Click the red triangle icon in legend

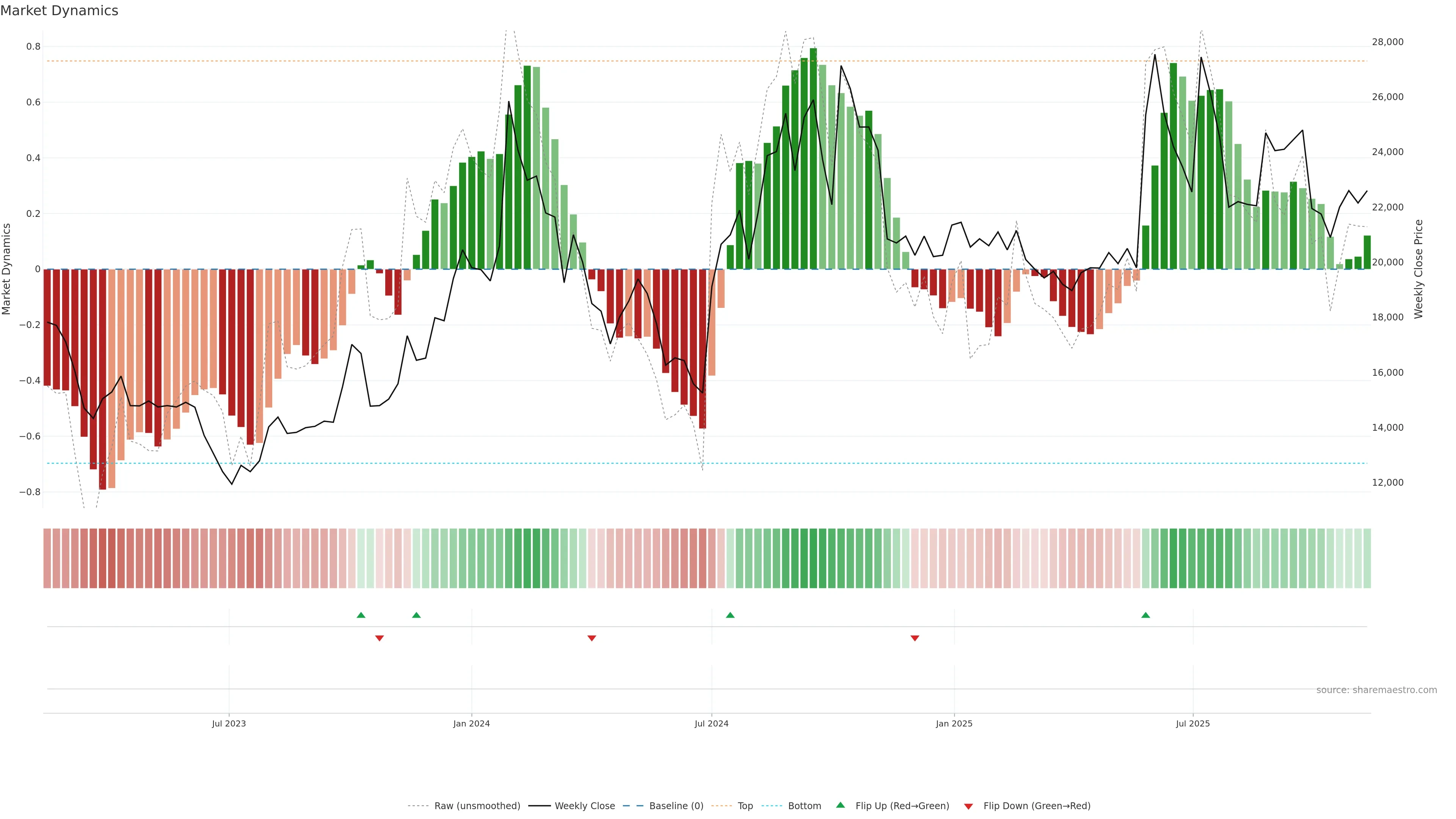pos(968,806)
